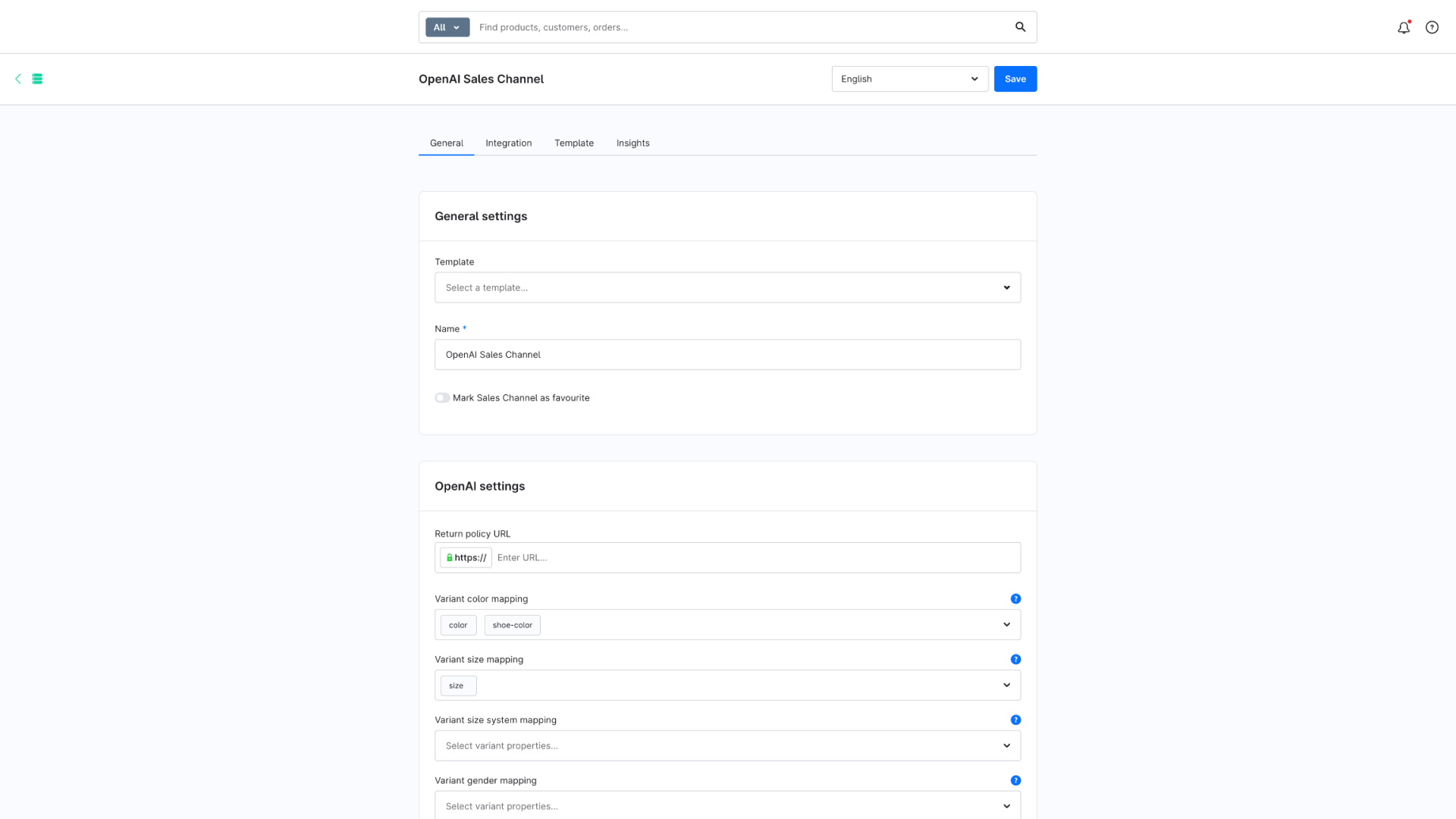Click the 'size' tag in size mapping

tap(458, 686)
